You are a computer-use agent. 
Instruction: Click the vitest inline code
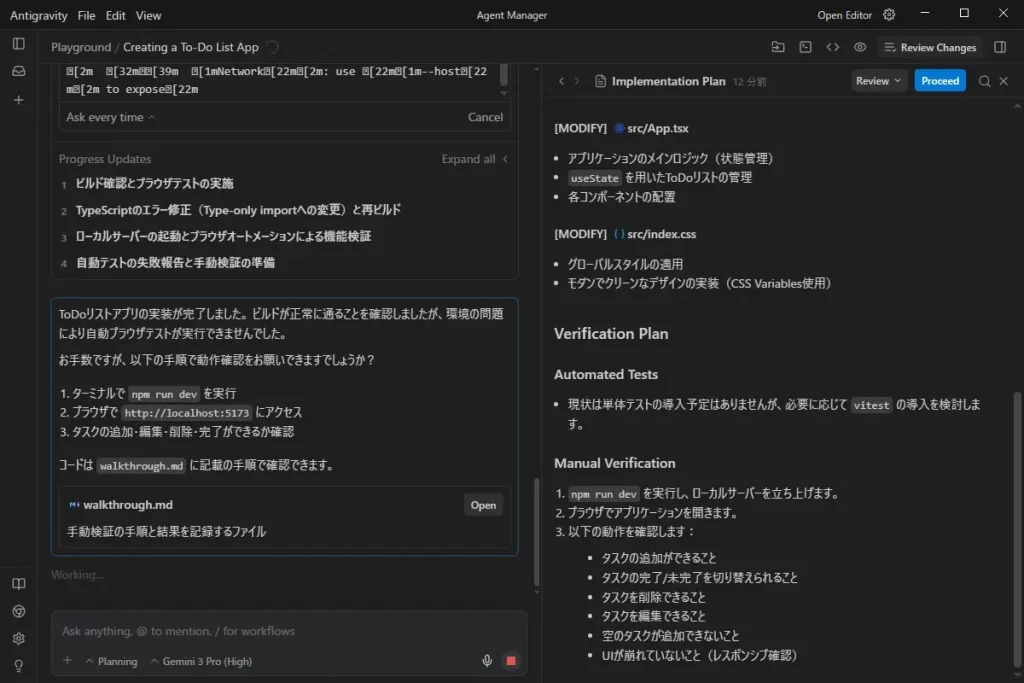tap(871, 405)
